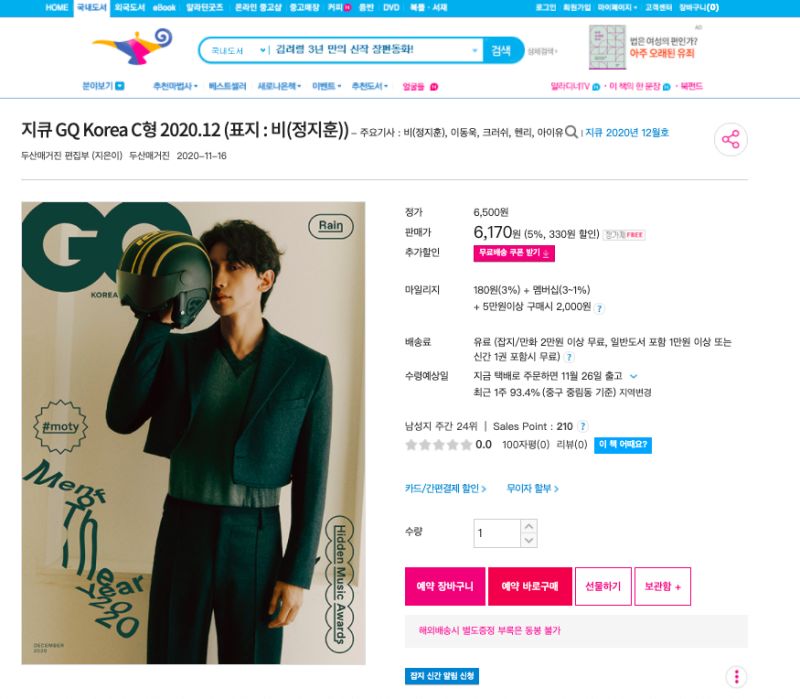The height and width of the screenshot is (699, 800).
Task: Open the Sales Point help question mark
Action: [583, 427]
